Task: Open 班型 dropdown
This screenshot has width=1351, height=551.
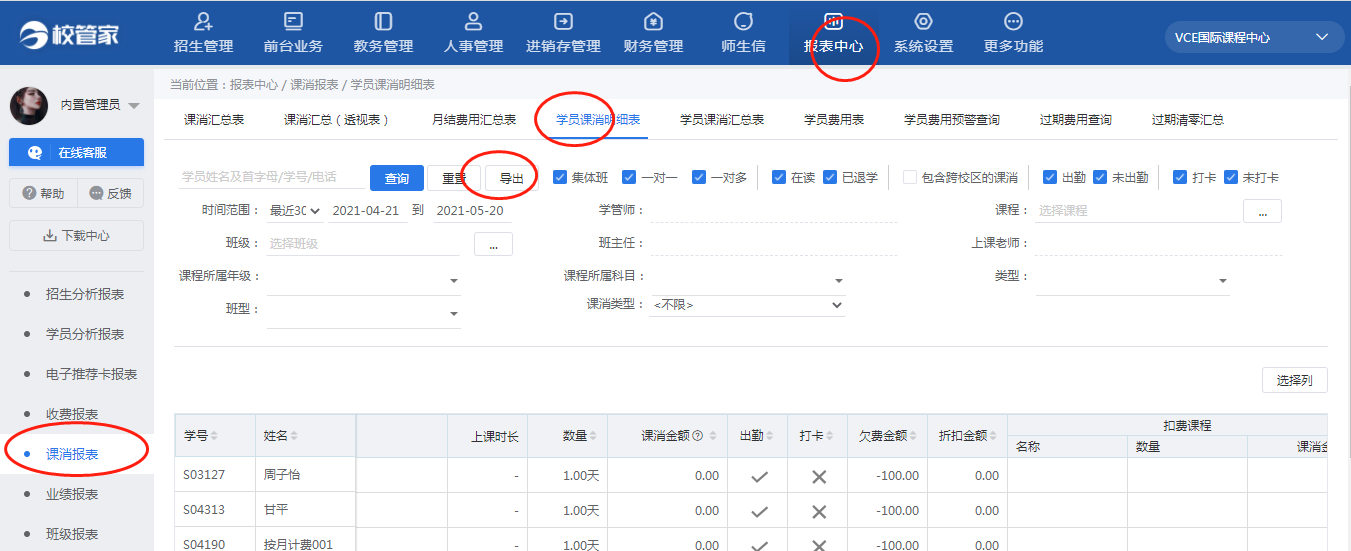Action: pos(363,313)
